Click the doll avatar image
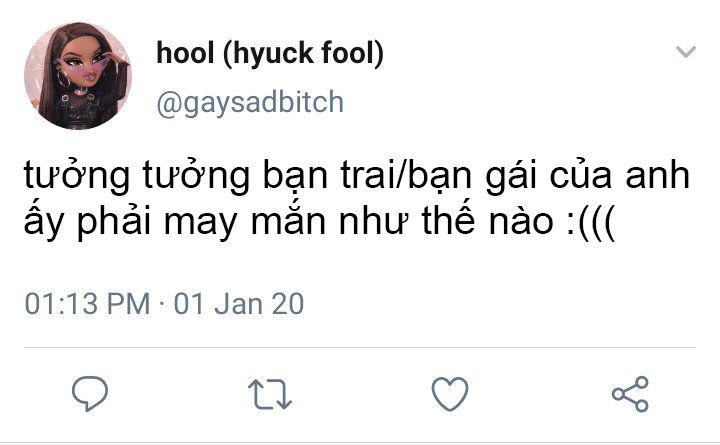 click(x=78, y=76)
